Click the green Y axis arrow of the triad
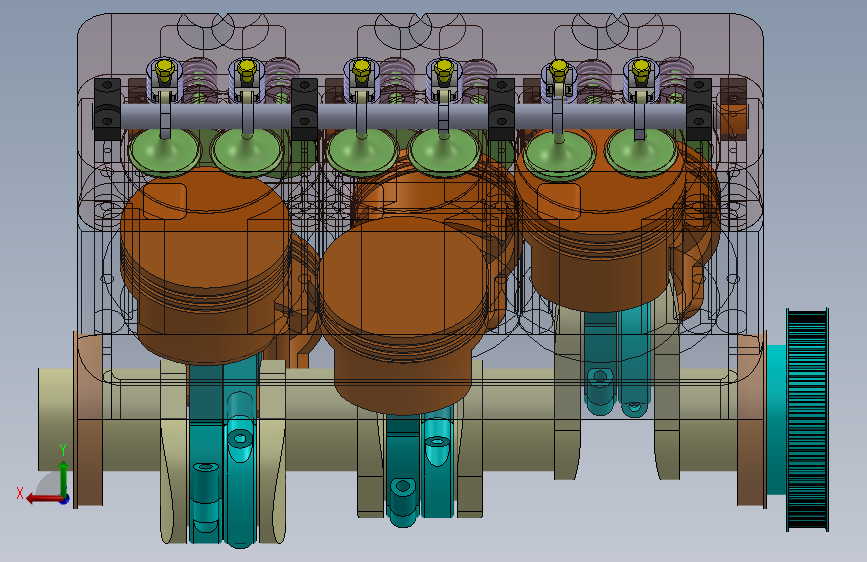The width and height of the screenshot is (867, 562). pyautogui.click(x=63, y=477)
